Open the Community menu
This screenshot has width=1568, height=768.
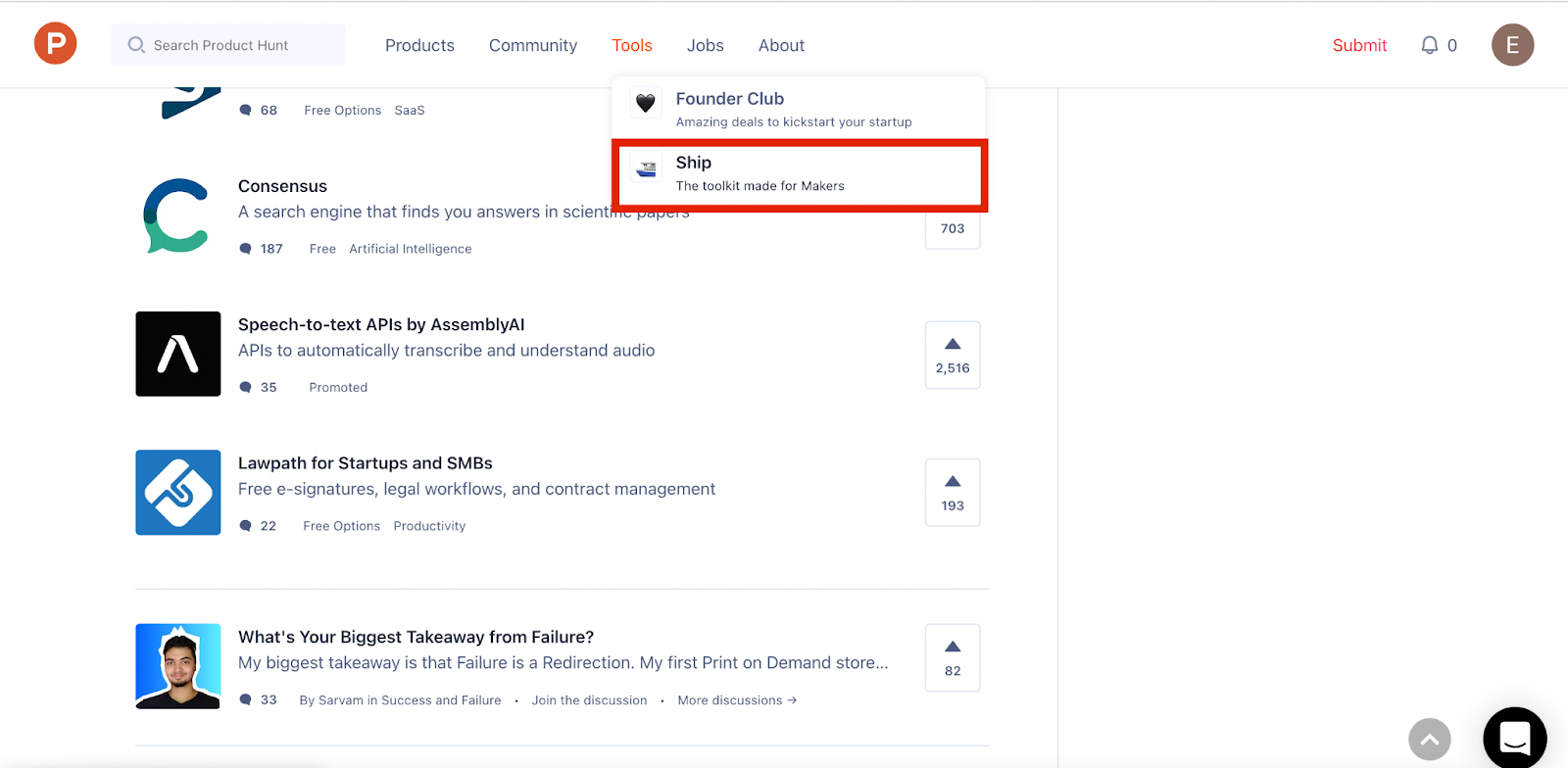(x=533, y=45)
